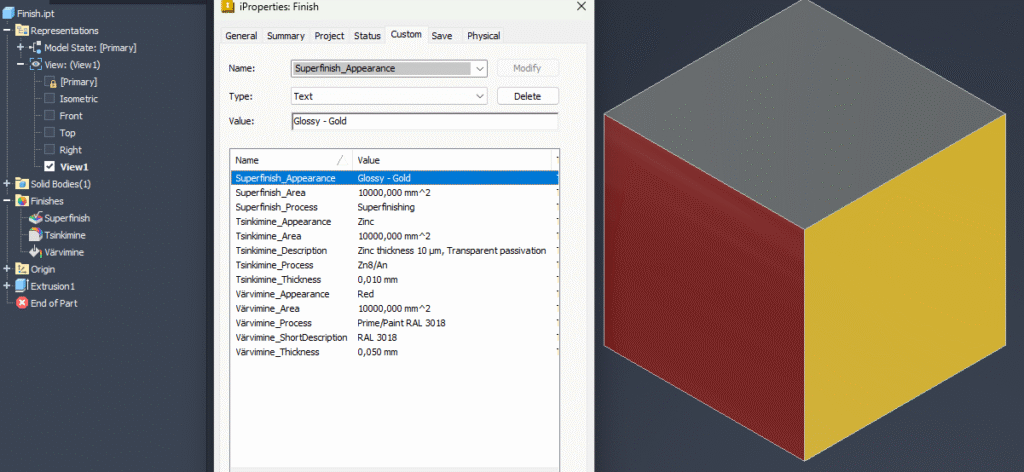
Task: Switch to the Physical tab
Action: (483, 36)
